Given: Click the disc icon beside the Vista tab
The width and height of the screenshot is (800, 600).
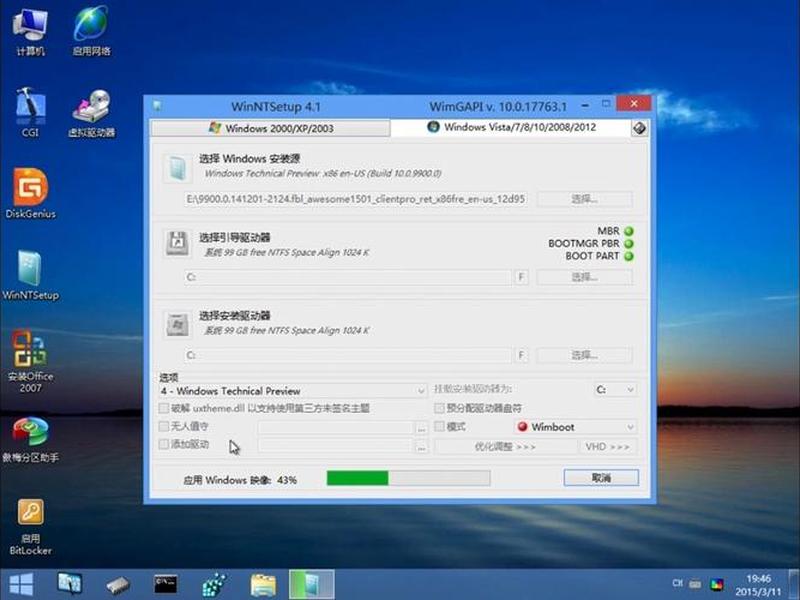Looking at the screenshot, I should [x=639, y=128].
